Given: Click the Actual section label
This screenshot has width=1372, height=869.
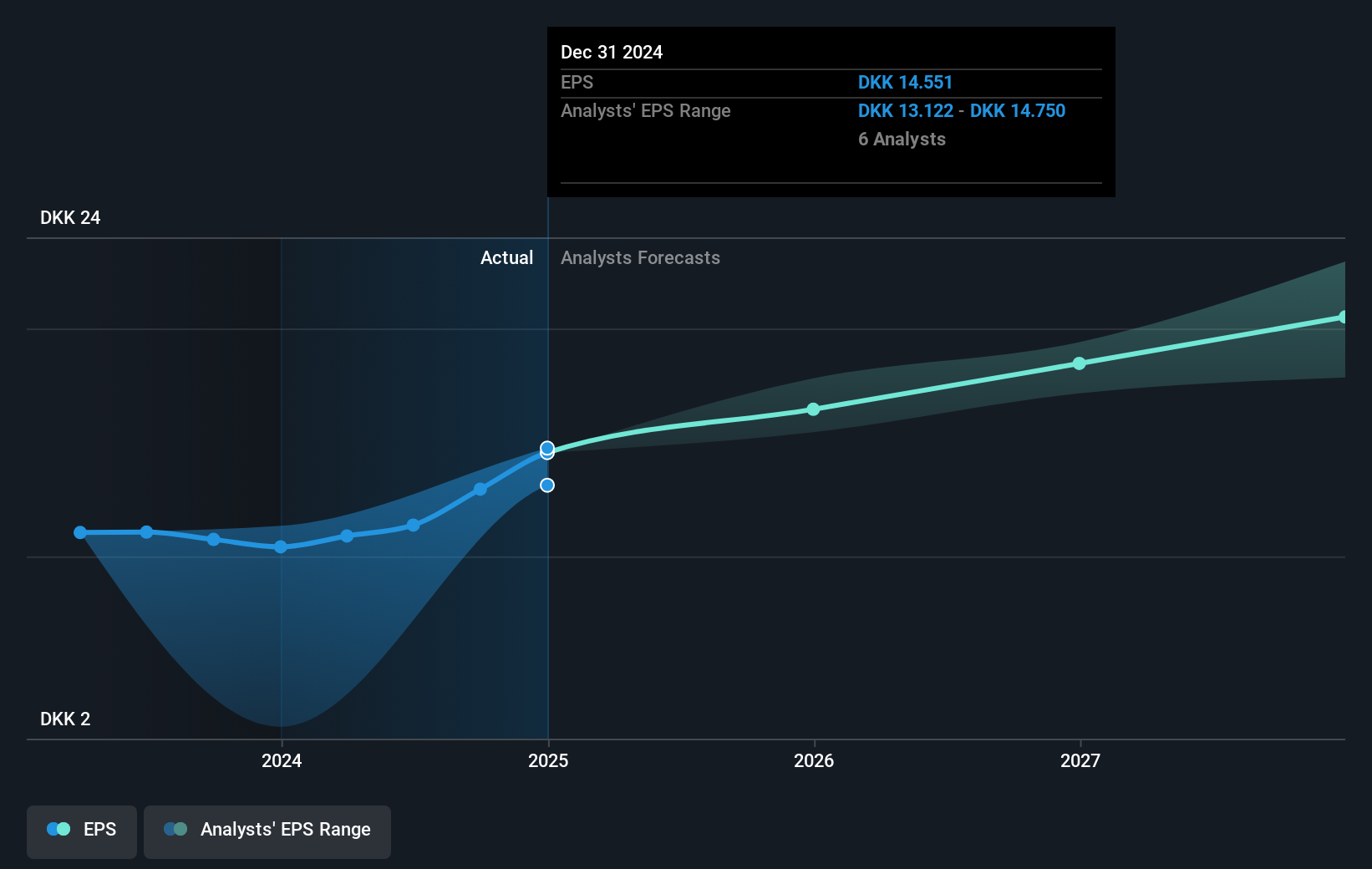Looking at the screenshot, I should click(506, 258).
